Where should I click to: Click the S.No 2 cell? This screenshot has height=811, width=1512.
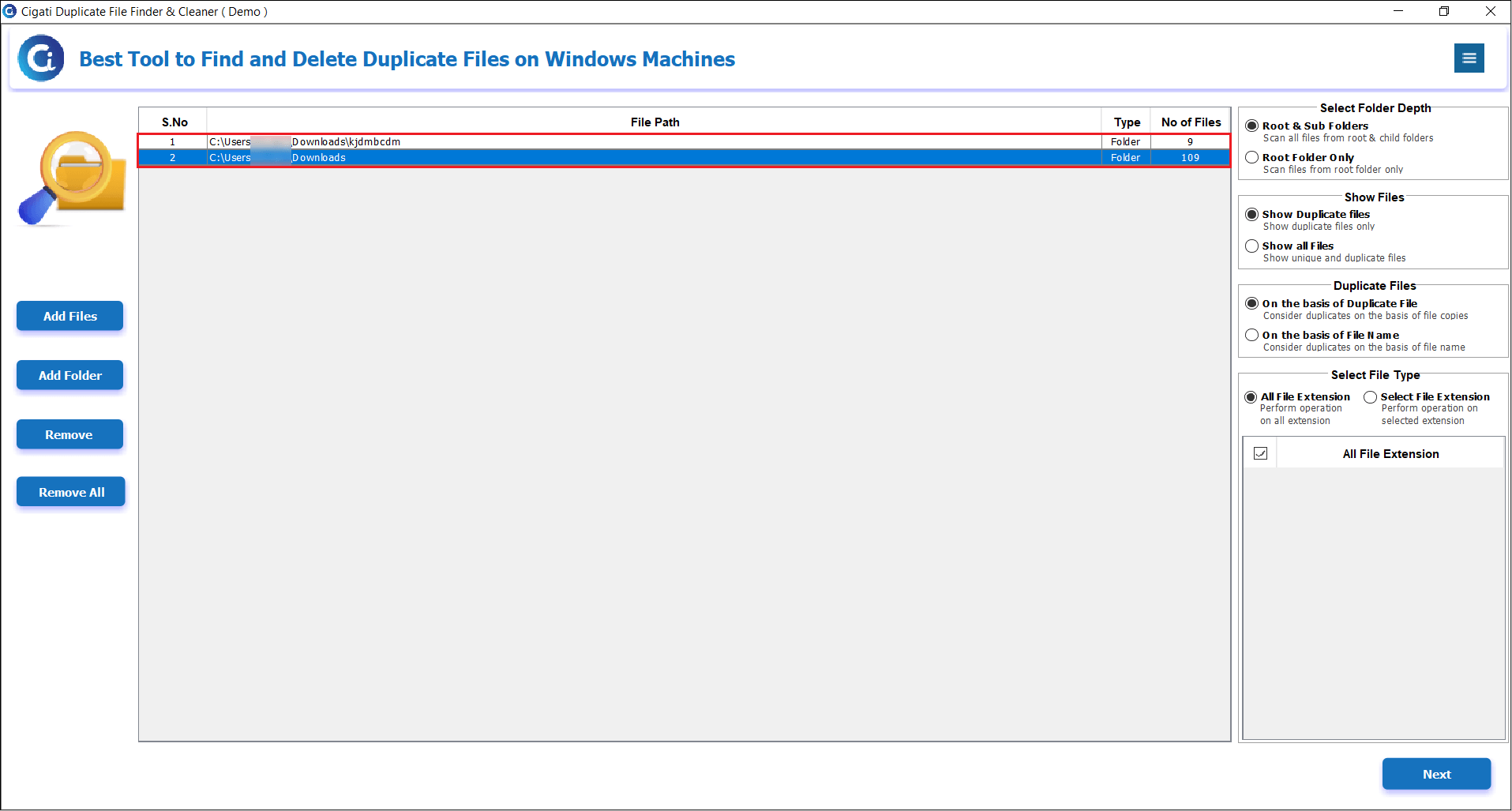[x=173, y=157]
